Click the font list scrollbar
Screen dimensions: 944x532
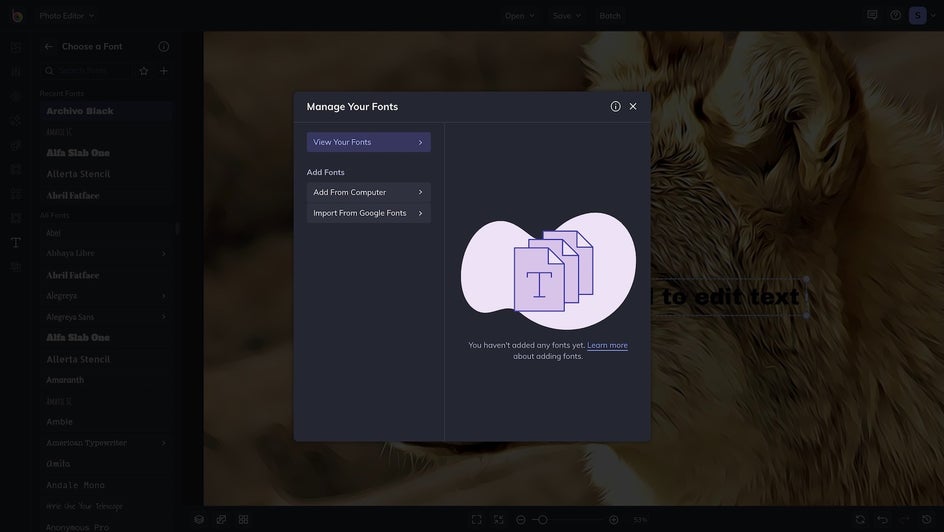tap(177, 229)
